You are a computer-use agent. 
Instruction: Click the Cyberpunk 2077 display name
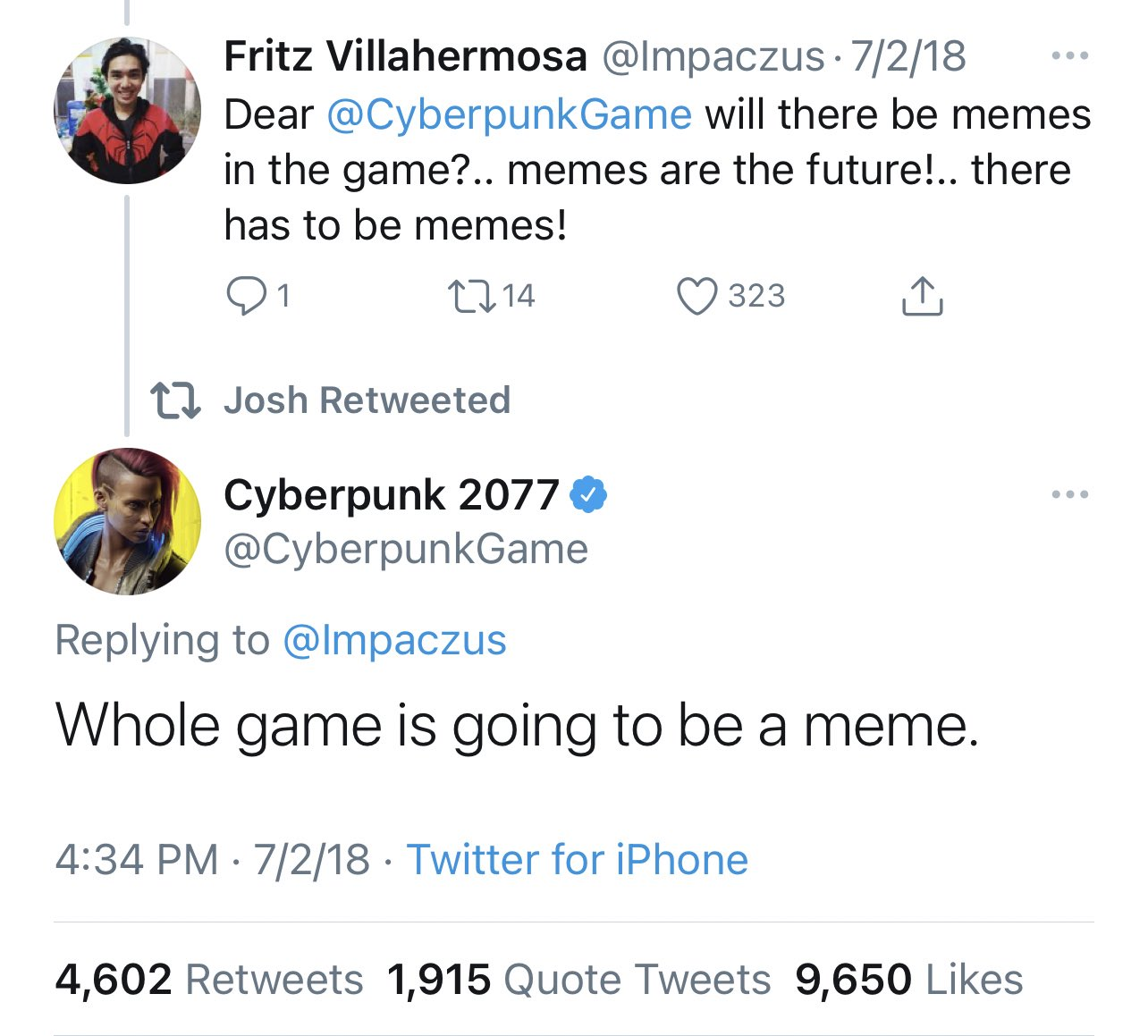point(391,494)
